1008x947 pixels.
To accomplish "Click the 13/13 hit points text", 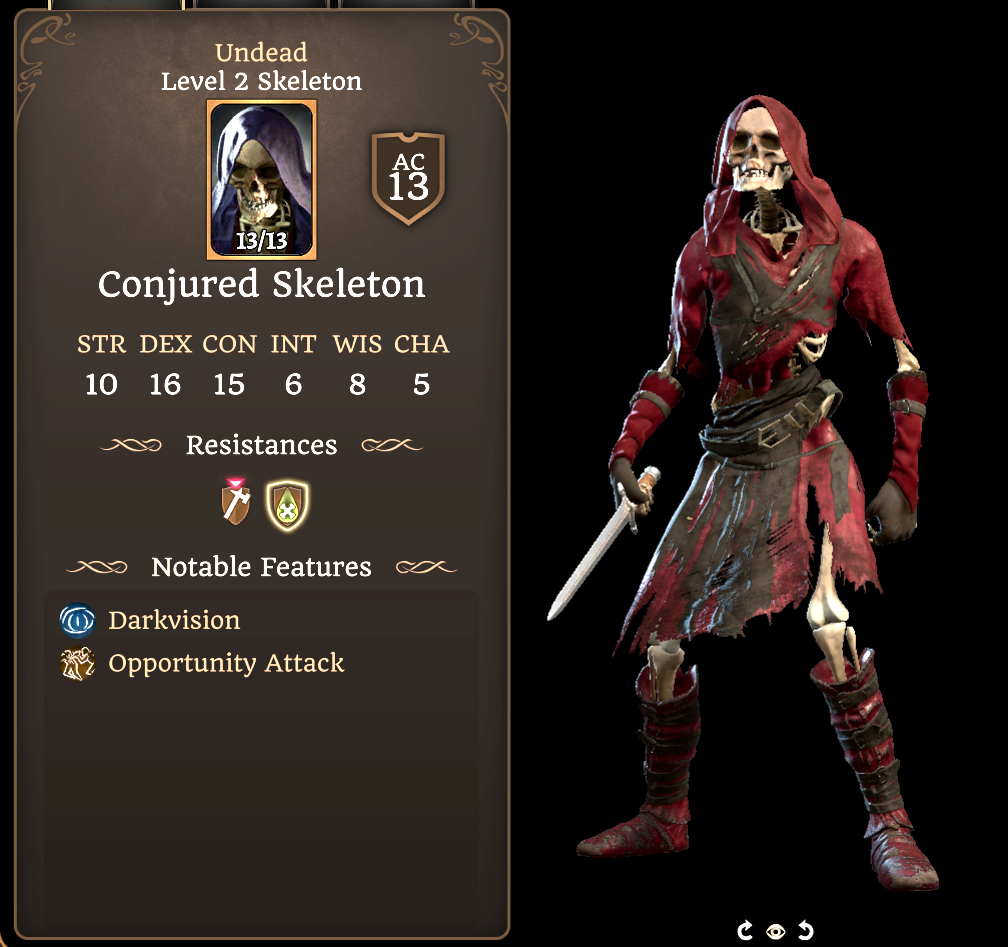I will tap(262, 241).
